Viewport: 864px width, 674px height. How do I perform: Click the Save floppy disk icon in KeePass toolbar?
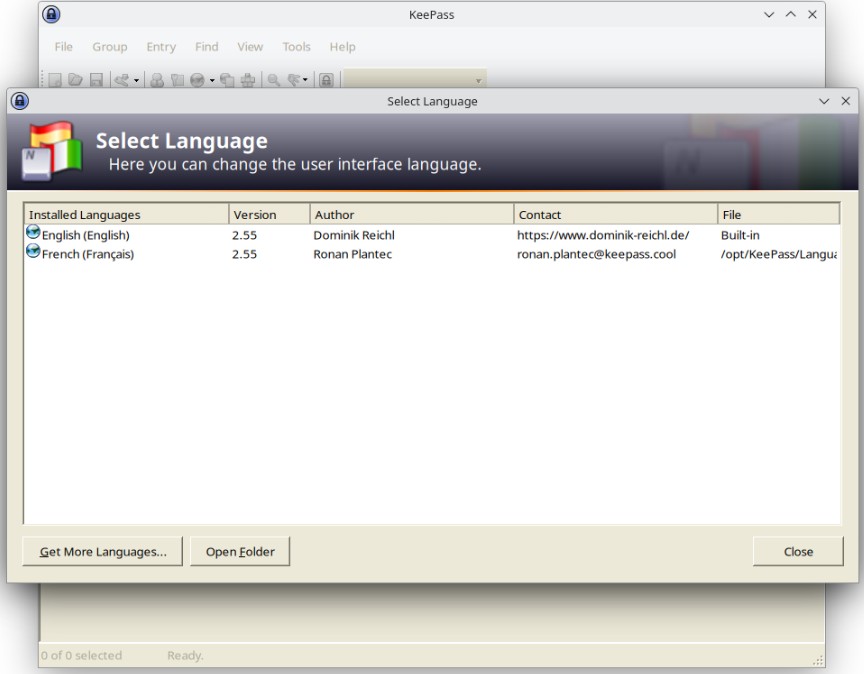click(x=96, y=80)
